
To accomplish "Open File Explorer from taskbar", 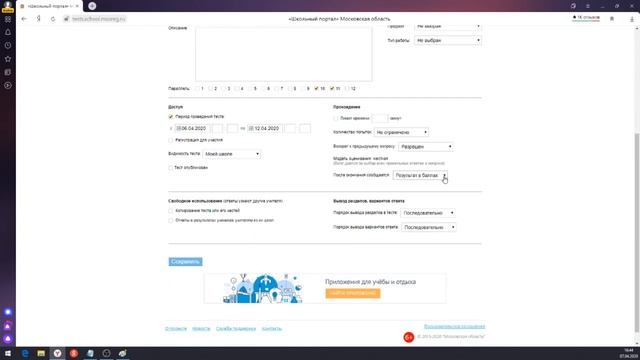I will pos(41,353).
